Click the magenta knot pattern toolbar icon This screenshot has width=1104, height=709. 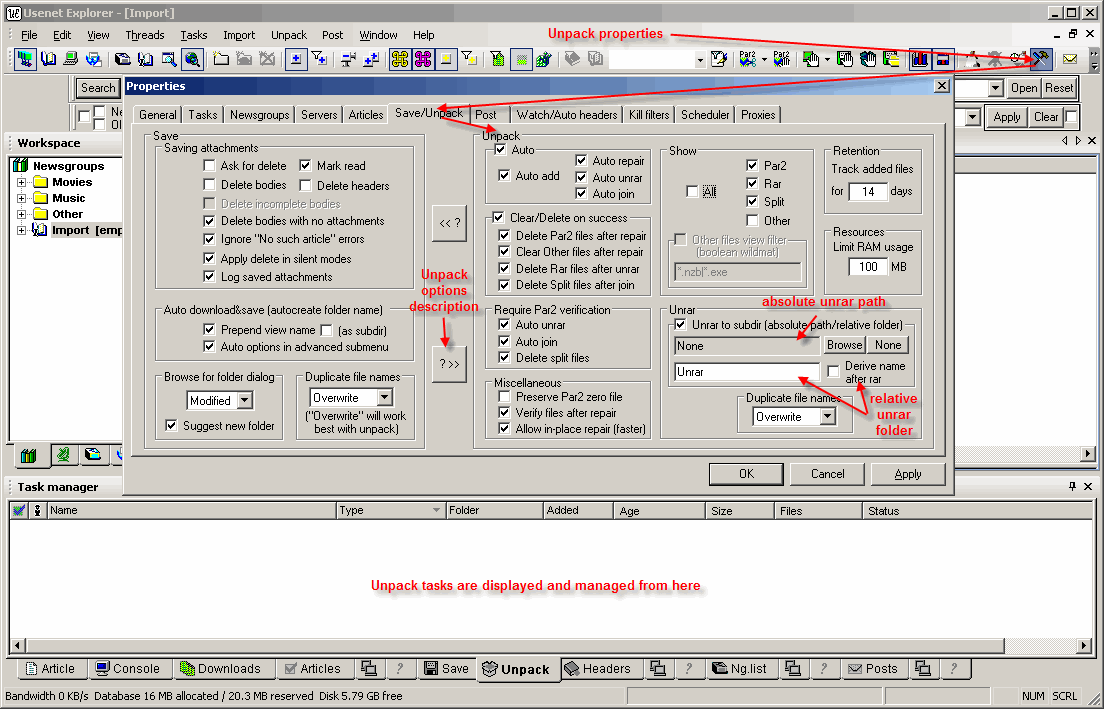coord(423,59)
